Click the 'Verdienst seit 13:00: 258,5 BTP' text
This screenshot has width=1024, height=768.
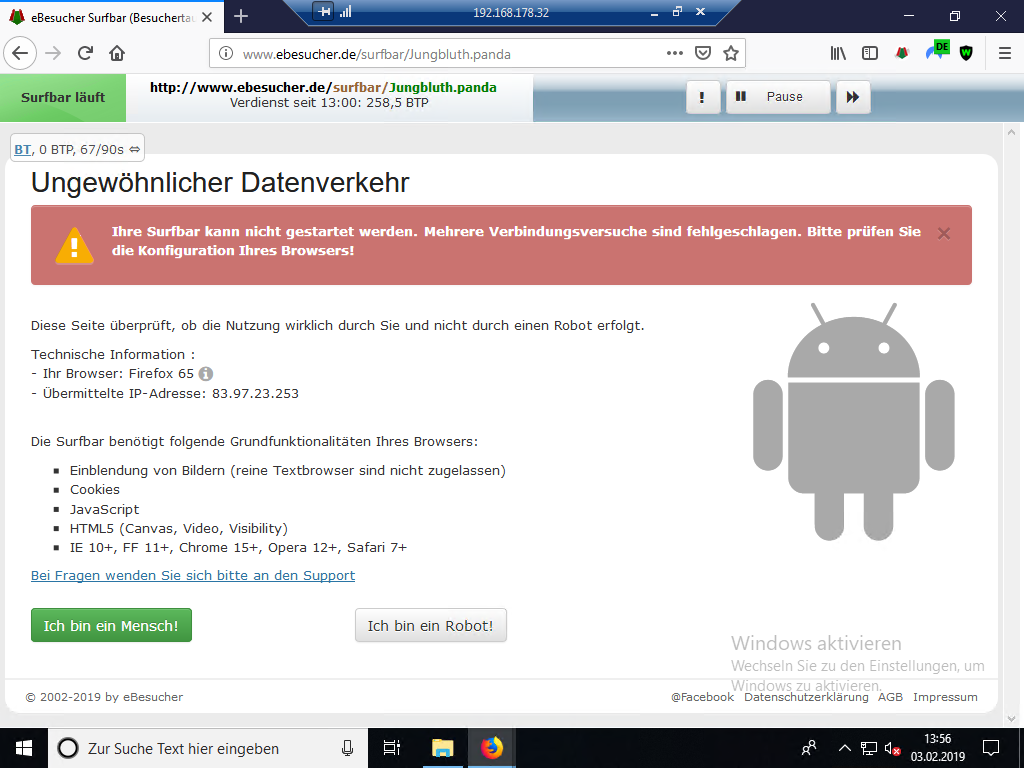(x=329, y=103)
